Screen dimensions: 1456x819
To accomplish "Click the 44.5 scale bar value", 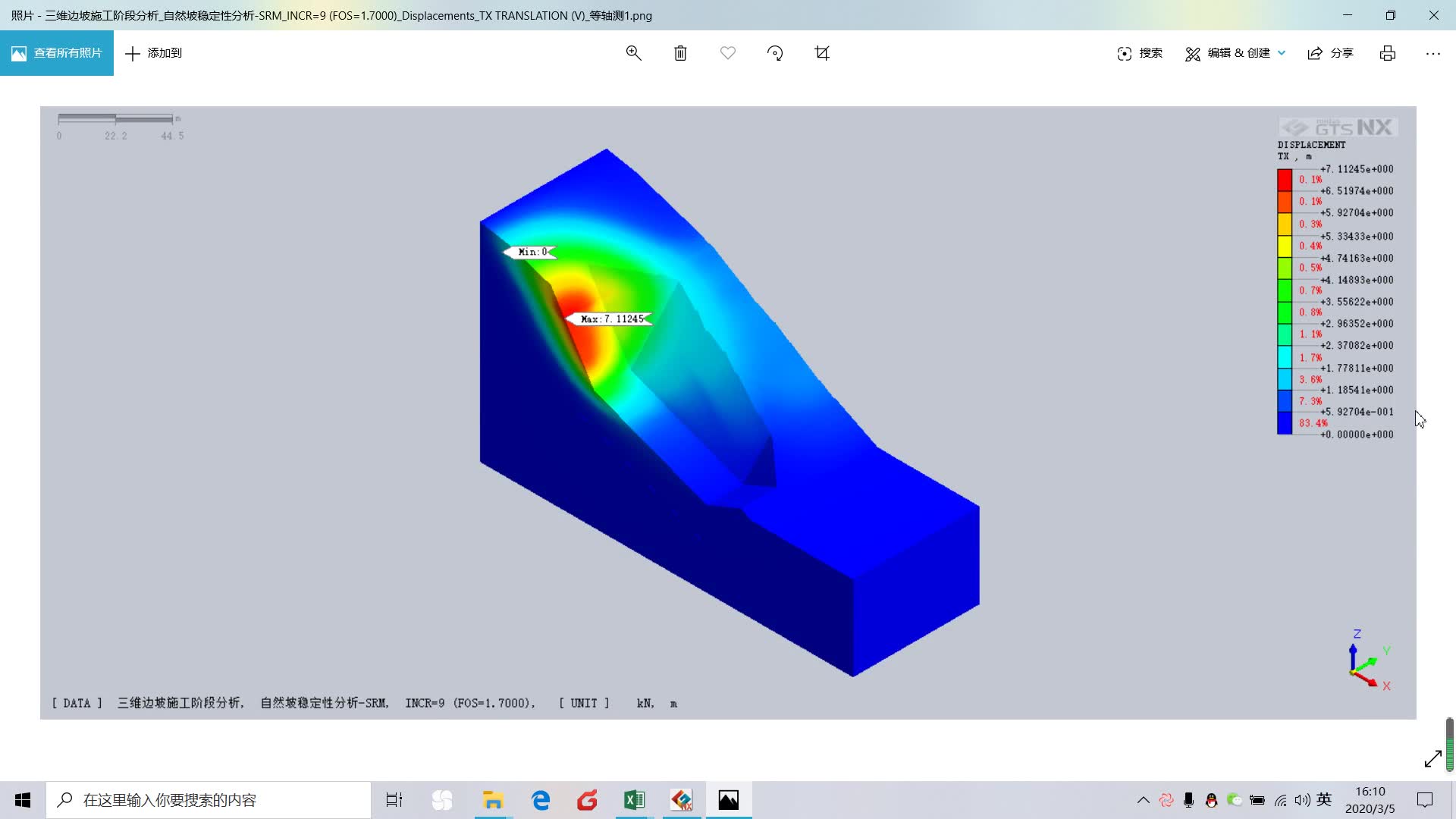I will click(172, 136).
